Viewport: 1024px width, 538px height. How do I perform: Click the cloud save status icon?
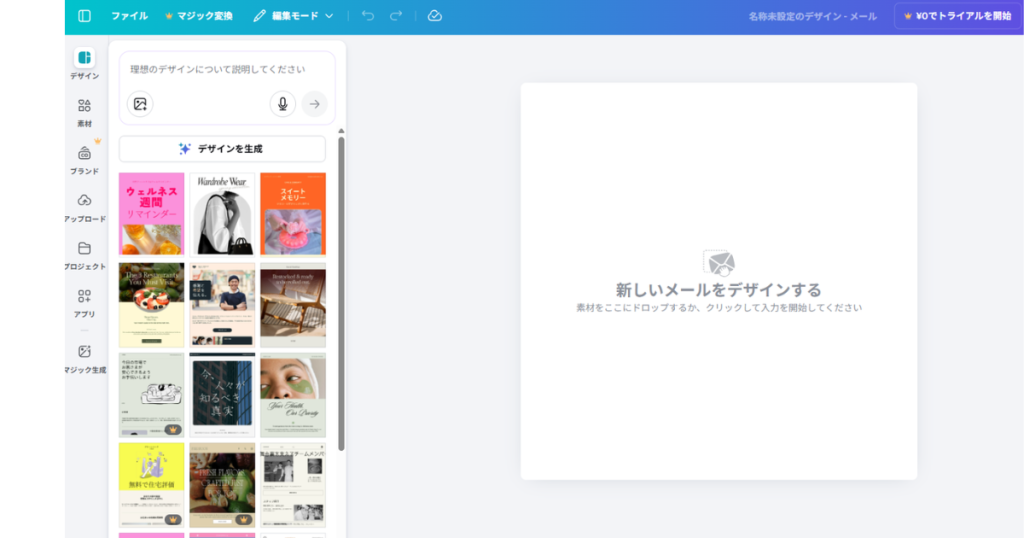(434, 16)
